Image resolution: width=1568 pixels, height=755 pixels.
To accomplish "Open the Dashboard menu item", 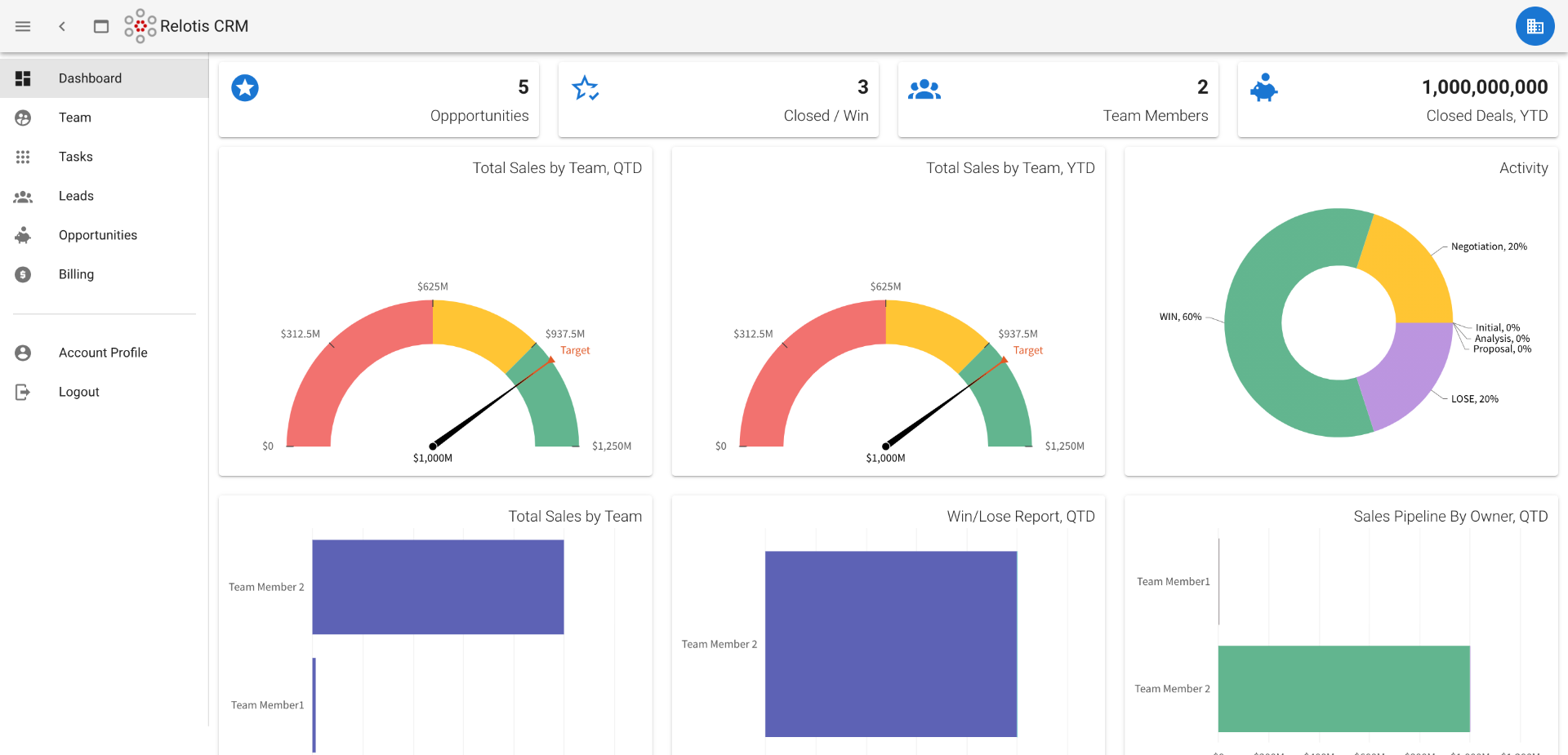I will (x=90, y=78).
